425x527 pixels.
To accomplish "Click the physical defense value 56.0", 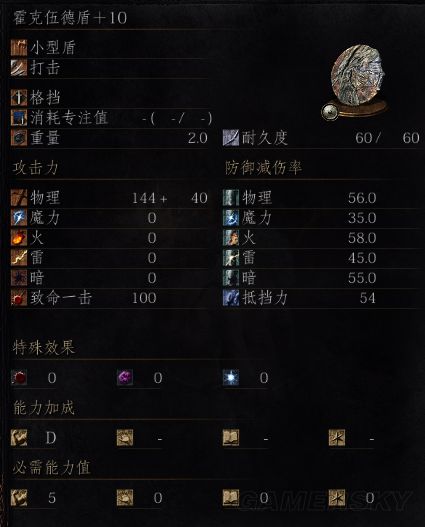I will [x=362, y=198].
